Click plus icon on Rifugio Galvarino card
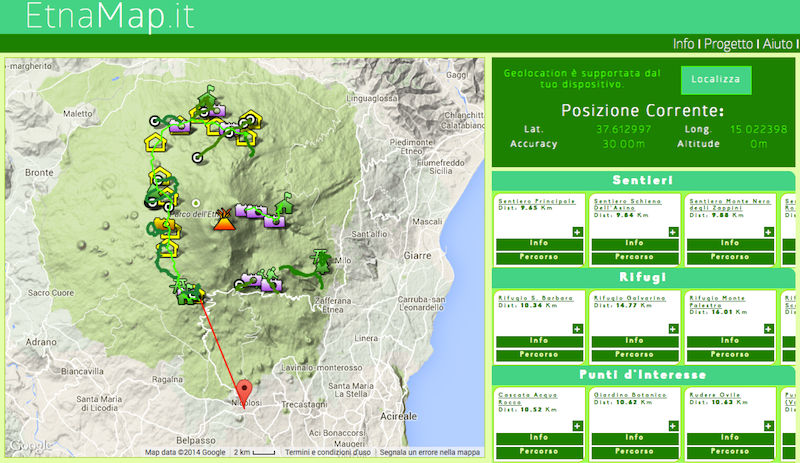Viewport: 800px width, 463px height. pos(673,329)
